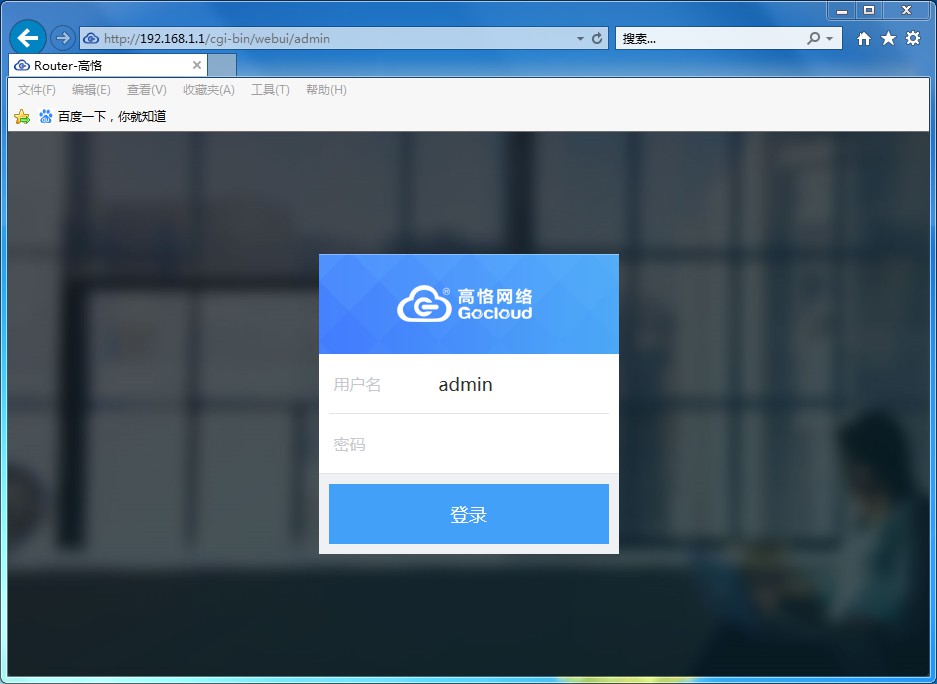The image size is (937, 684).
Task: Open the Tools gear icon
Action: click(913, 39)
